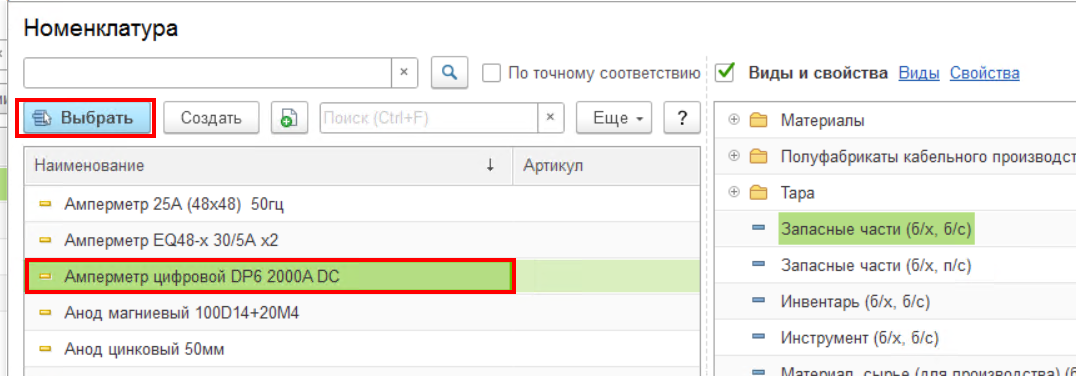Click the Создать button
The image size is (1076, 376).
(211, 117)
